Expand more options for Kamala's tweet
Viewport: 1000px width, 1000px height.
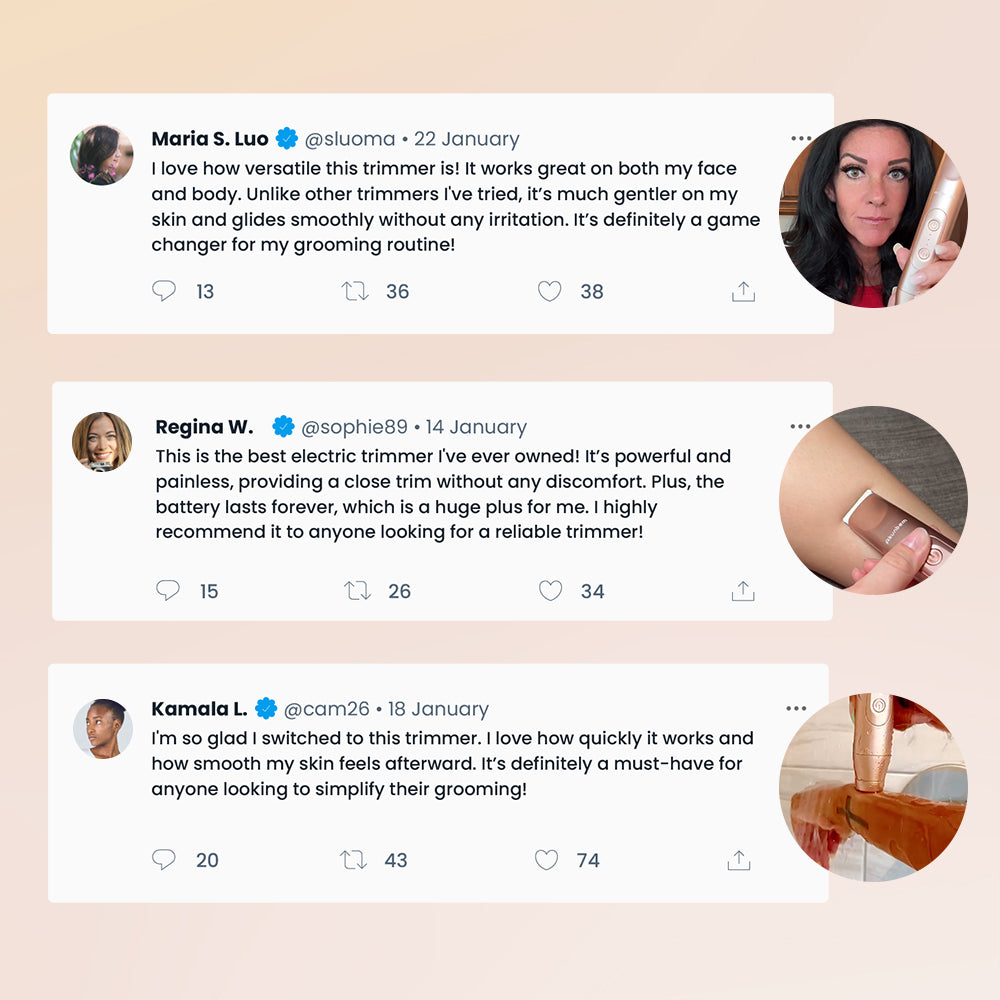click(x=796, y=708)
